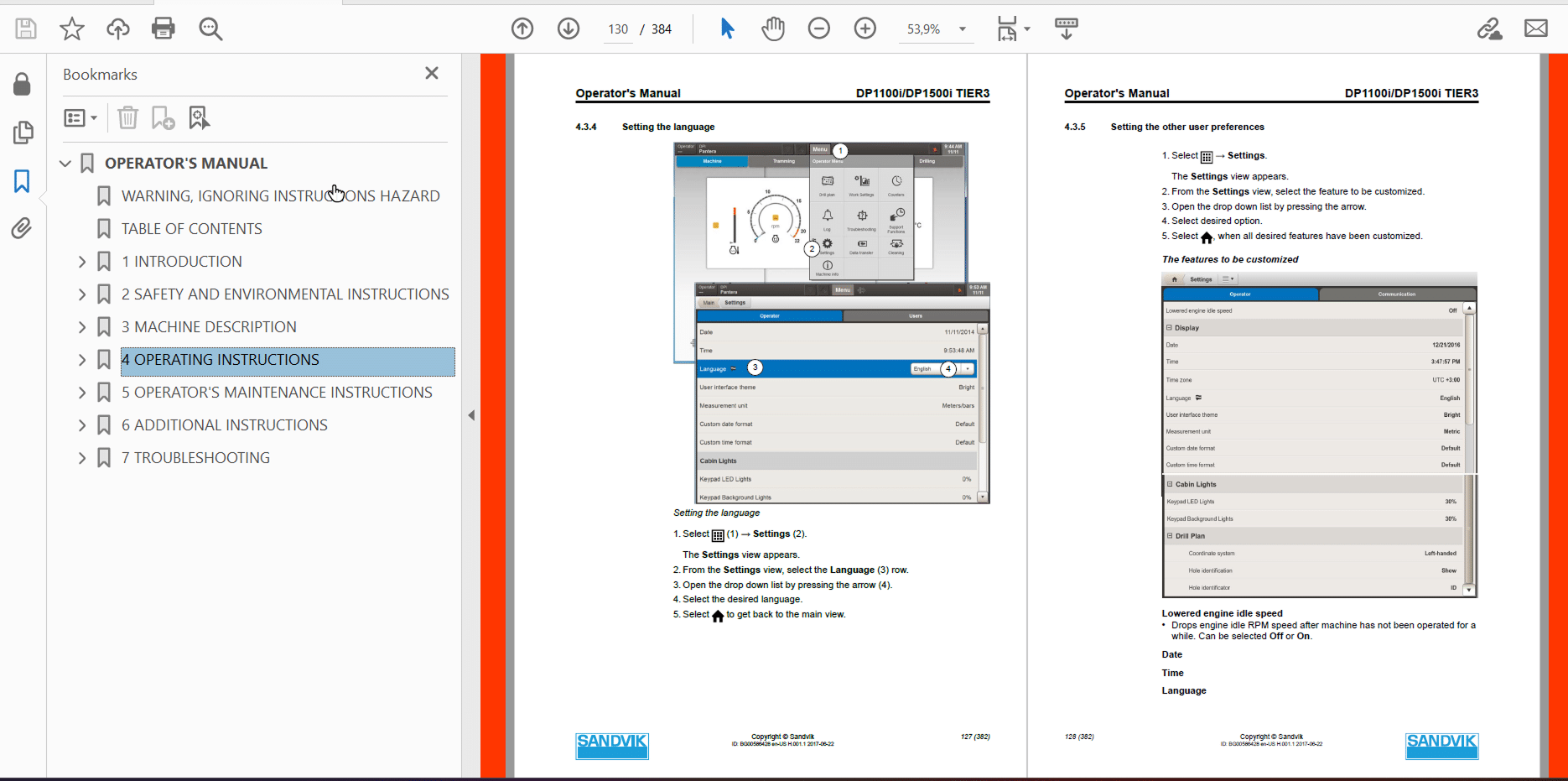Image resolution: width=1568 pixels, height=781 pixels.
Task: Click the star icon to bookmark the file
Action: coord(72,29)
